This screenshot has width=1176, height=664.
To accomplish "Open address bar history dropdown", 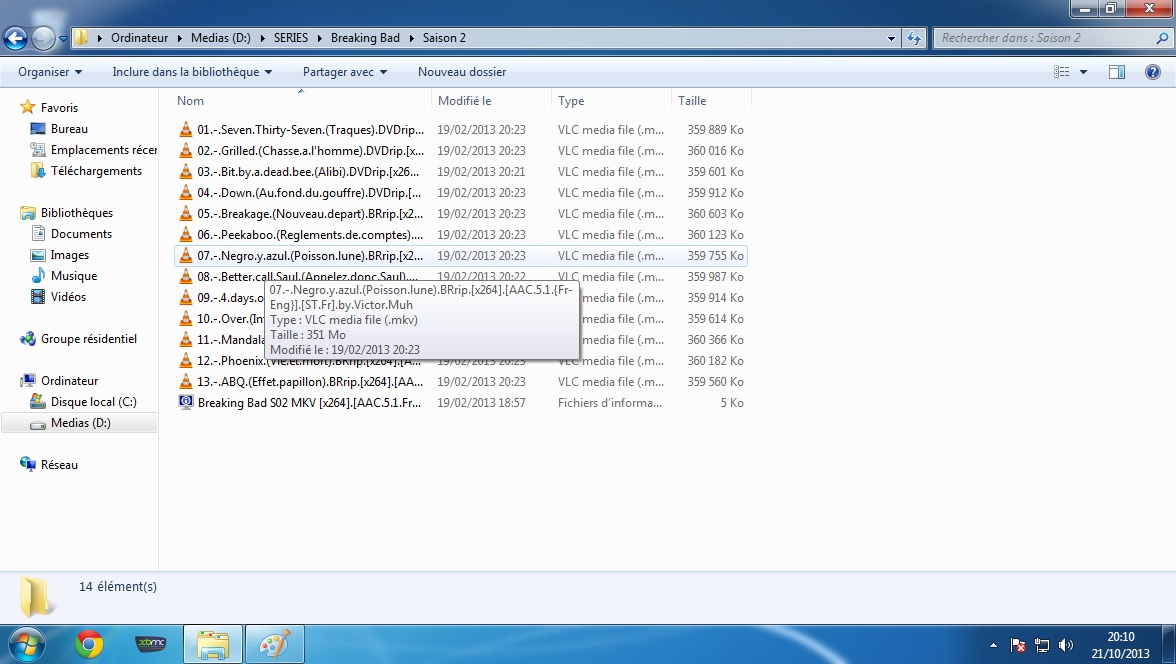I will pos(891,38).
